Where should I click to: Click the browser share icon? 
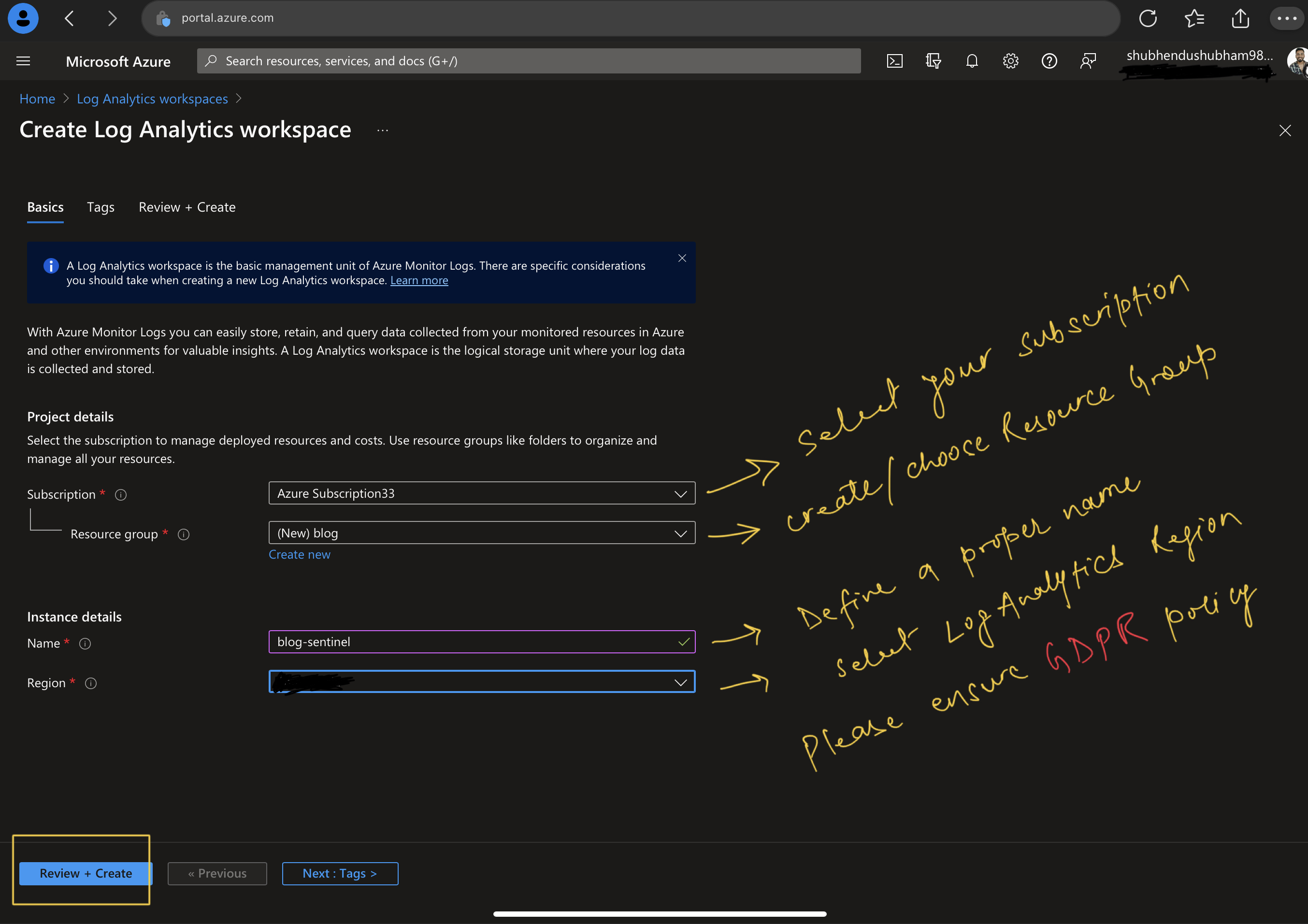[1240, 18]
